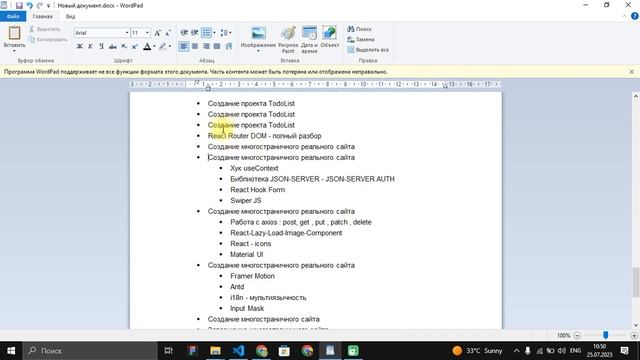Open Microsoft Store from taskbar
This screenshot has width=640, height=360.
[284, 351]
